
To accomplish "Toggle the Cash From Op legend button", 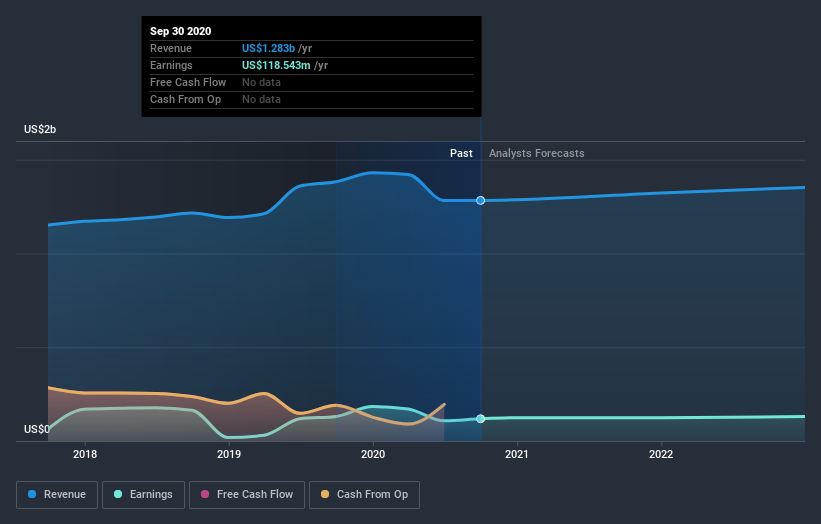I will [x=364, y=495].
